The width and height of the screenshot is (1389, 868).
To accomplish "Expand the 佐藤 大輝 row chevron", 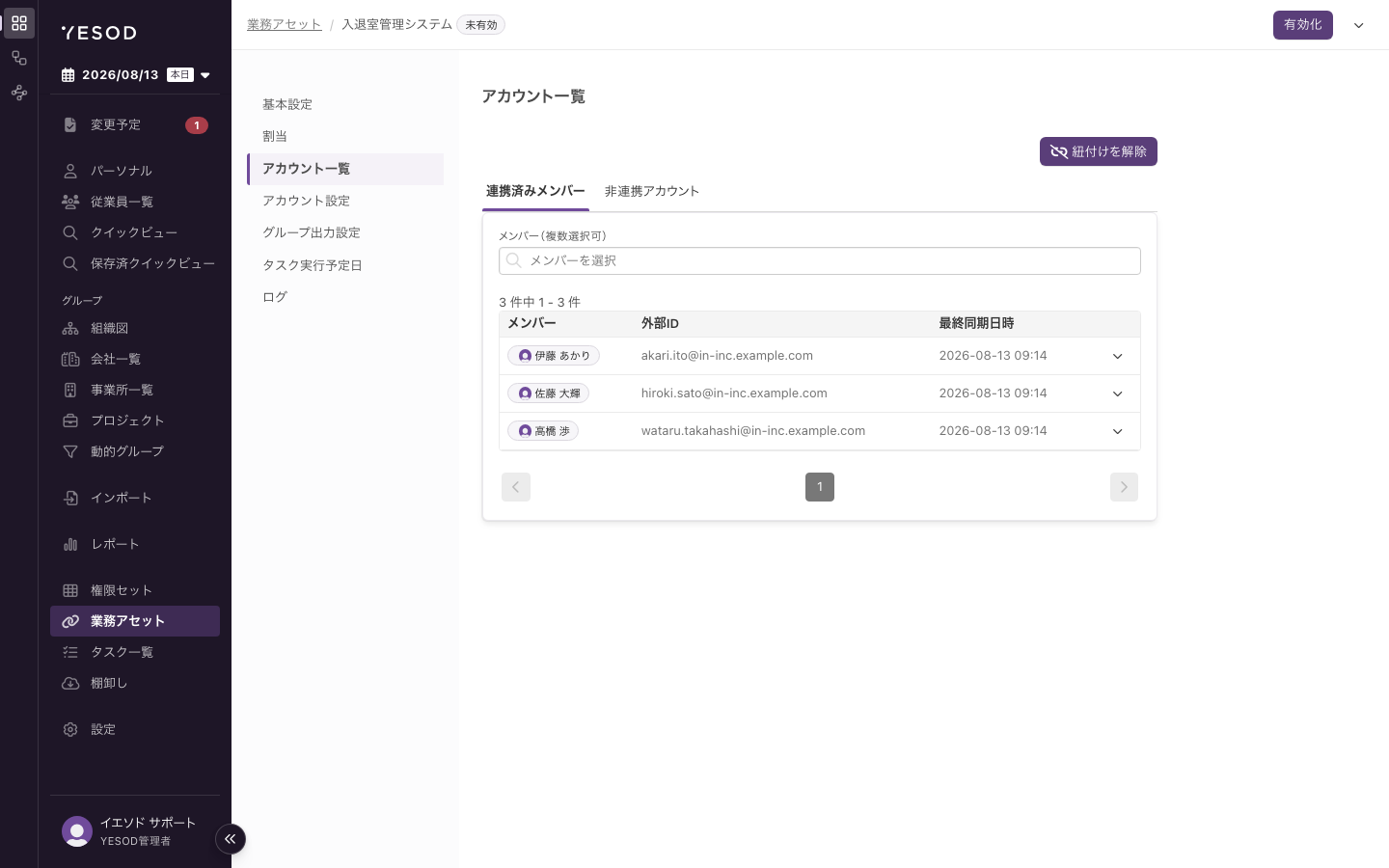I will click(1118, 393).
